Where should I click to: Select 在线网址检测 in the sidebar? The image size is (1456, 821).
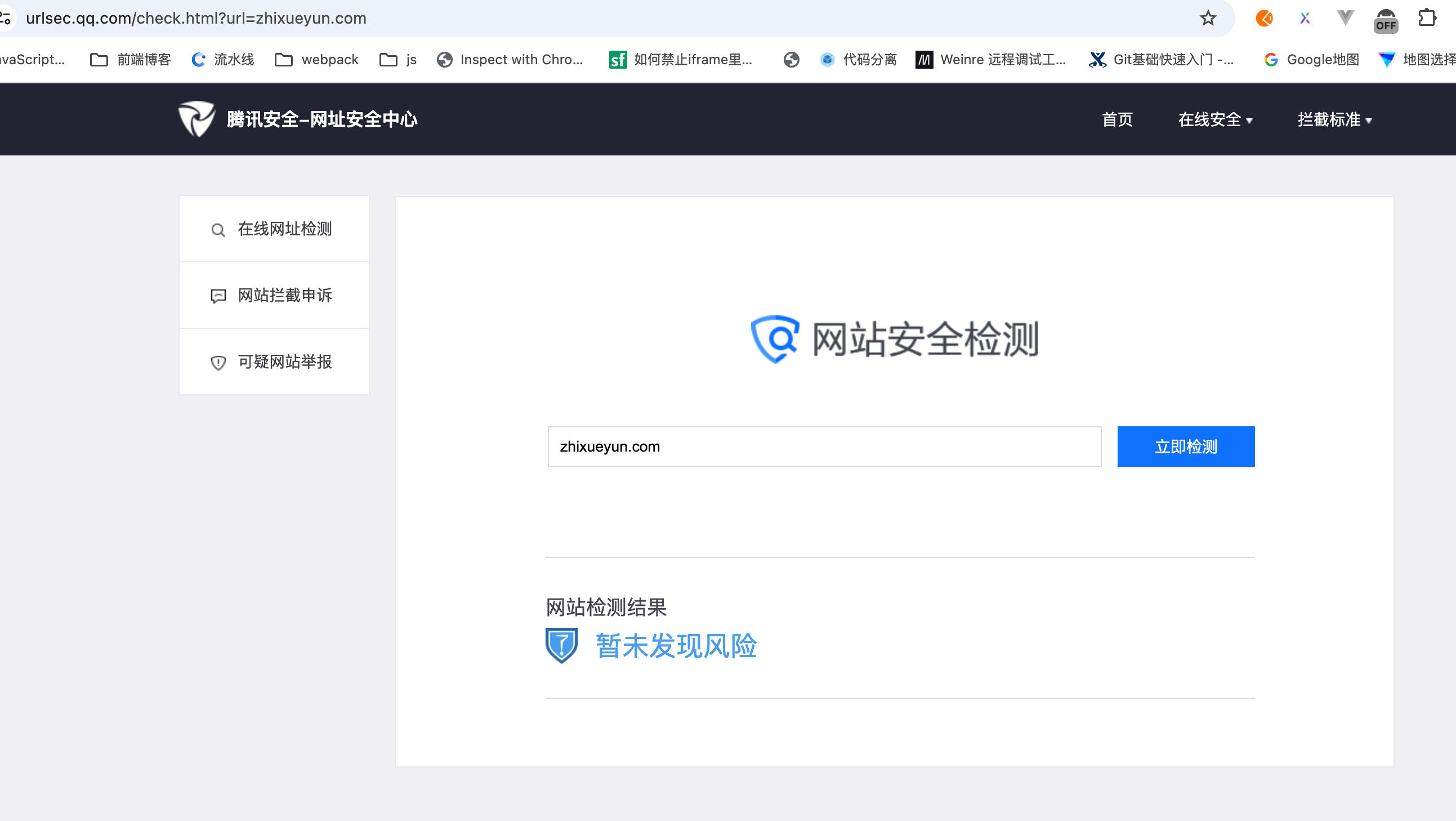click(274, 229)
